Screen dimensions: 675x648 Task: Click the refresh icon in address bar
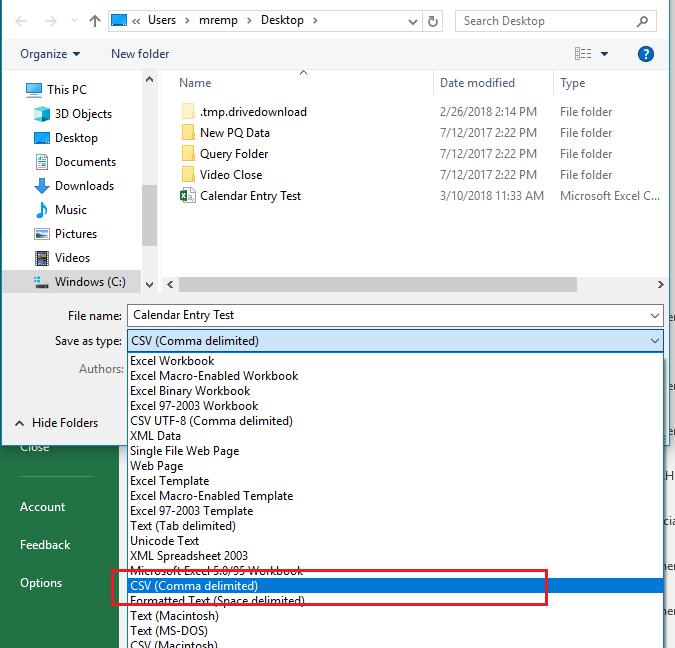pos(432,21)
